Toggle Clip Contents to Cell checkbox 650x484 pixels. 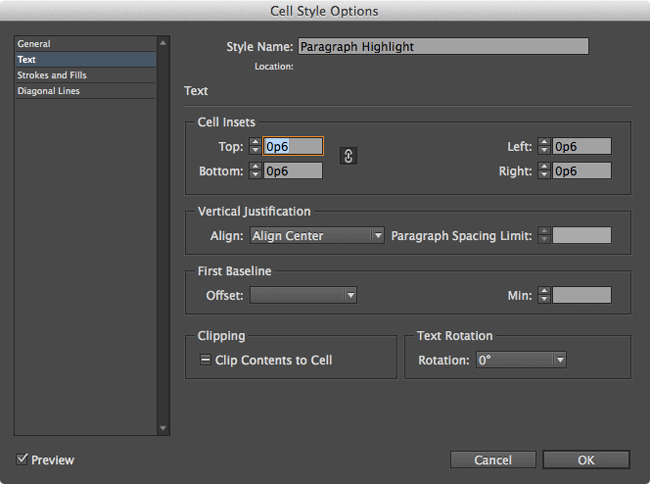(205, 360)
